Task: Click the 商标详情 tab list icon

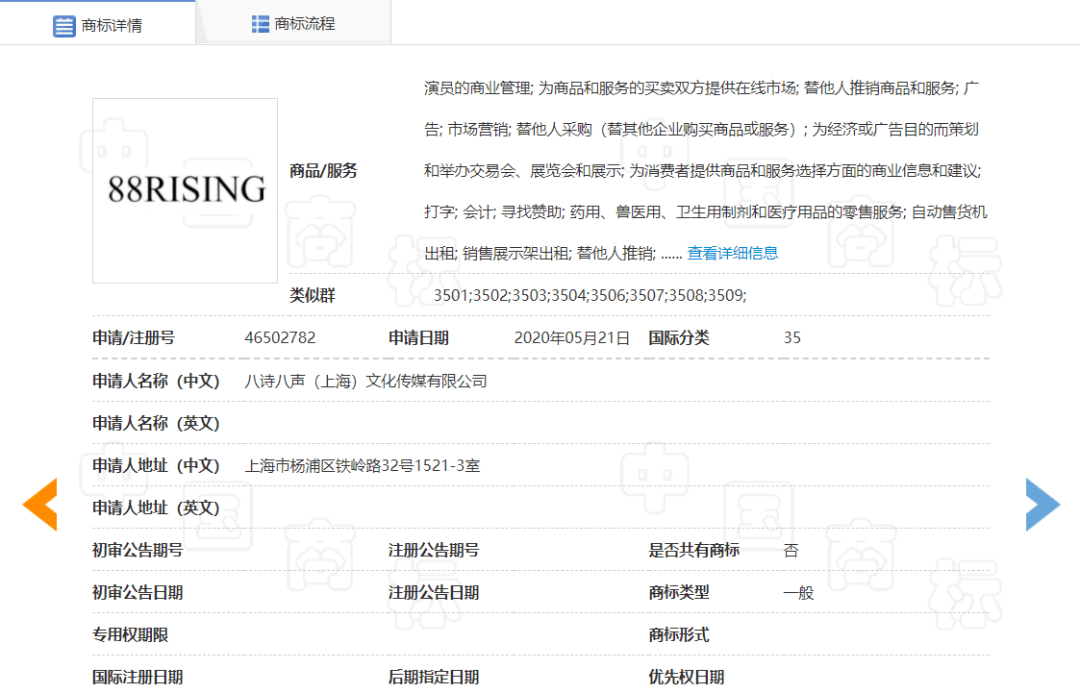Action: [64, 26]
